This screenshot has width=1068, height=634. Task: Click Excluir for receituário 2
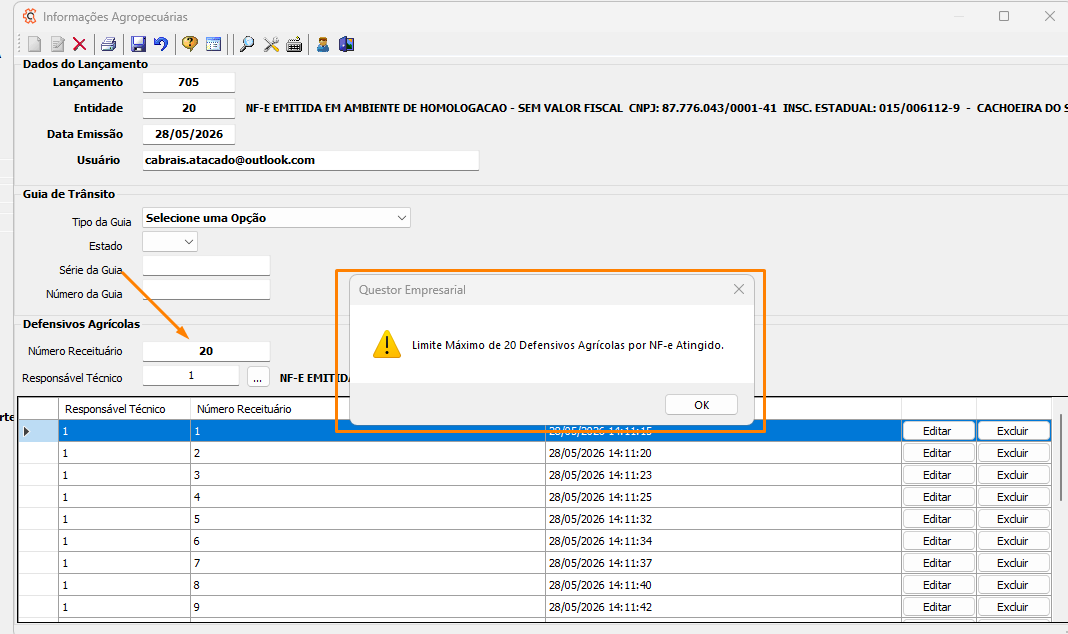[1014, 453]
